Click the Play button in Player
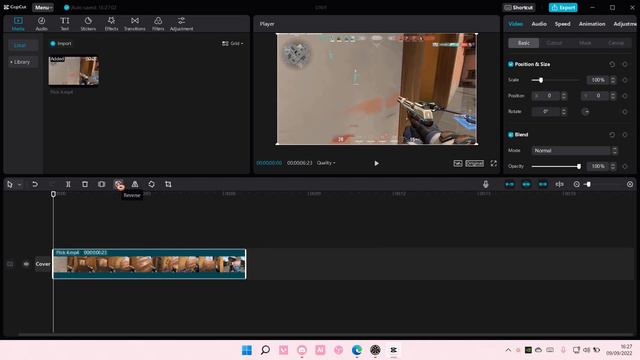 pos(376,163)
